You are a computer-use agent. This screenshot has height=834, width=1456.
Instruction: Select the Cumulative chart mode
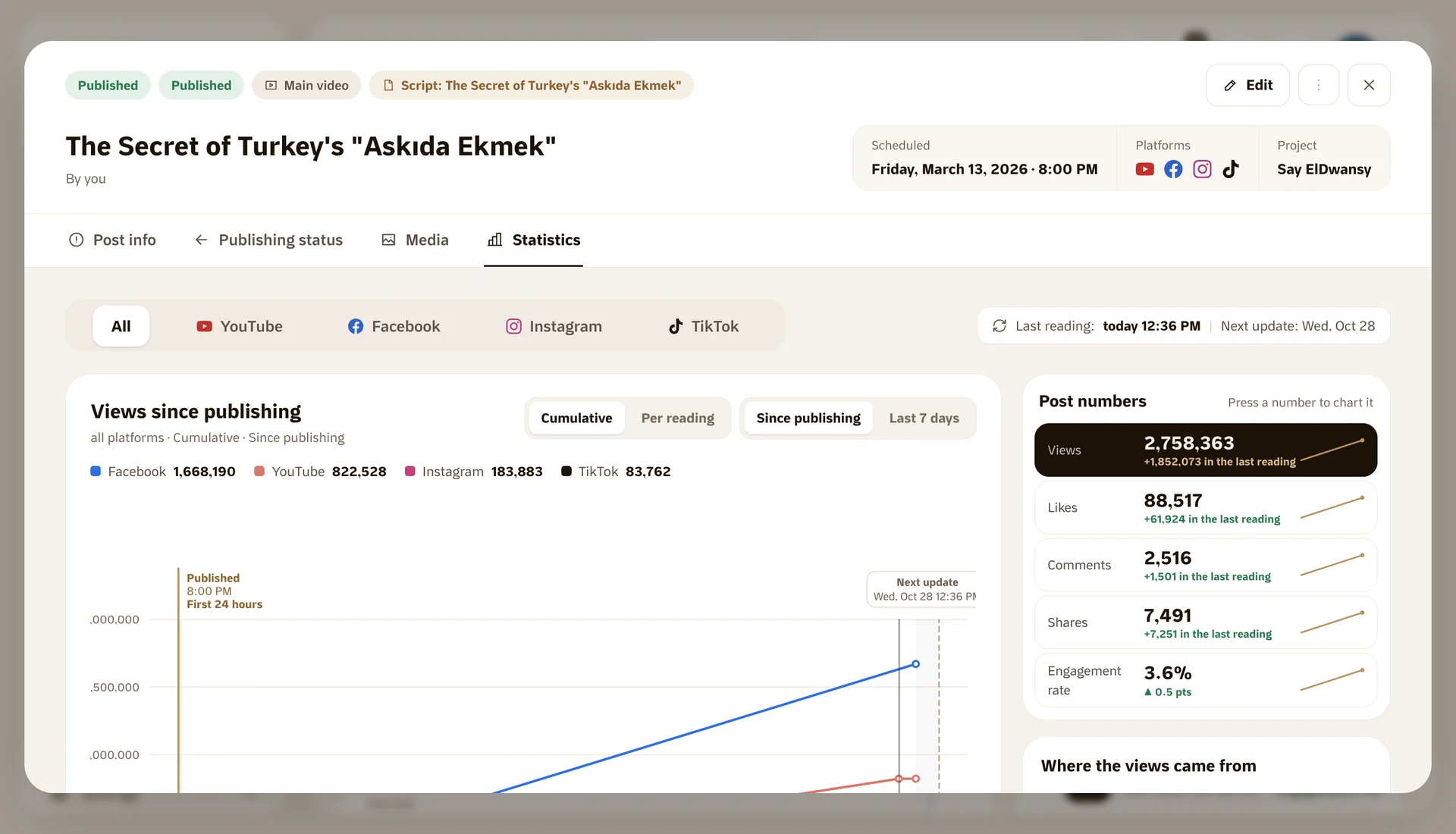pyautogui.click(x=576, y=418)
